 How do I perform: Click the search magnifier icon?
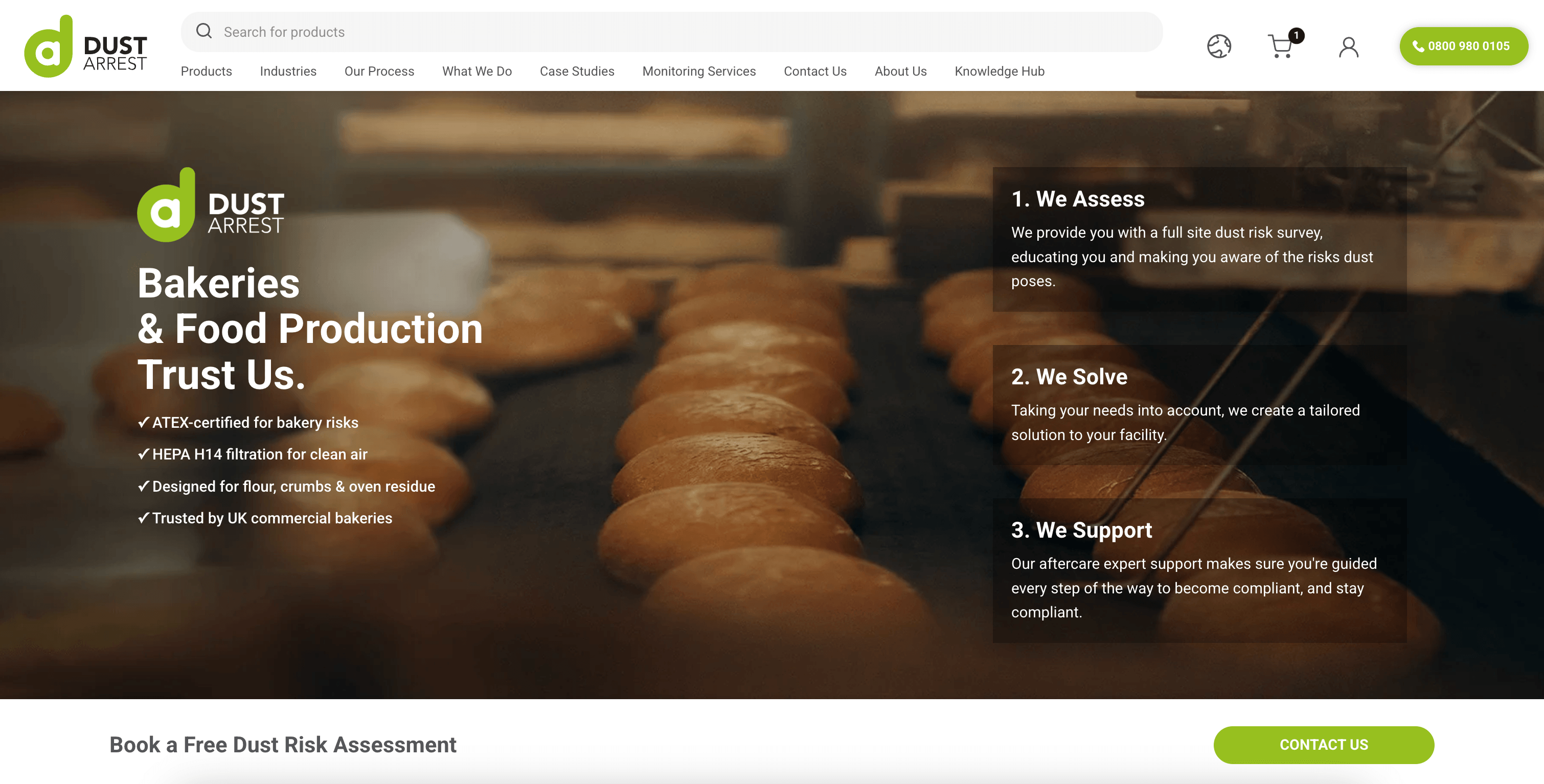pyautogui.click(x=204, y=31)
